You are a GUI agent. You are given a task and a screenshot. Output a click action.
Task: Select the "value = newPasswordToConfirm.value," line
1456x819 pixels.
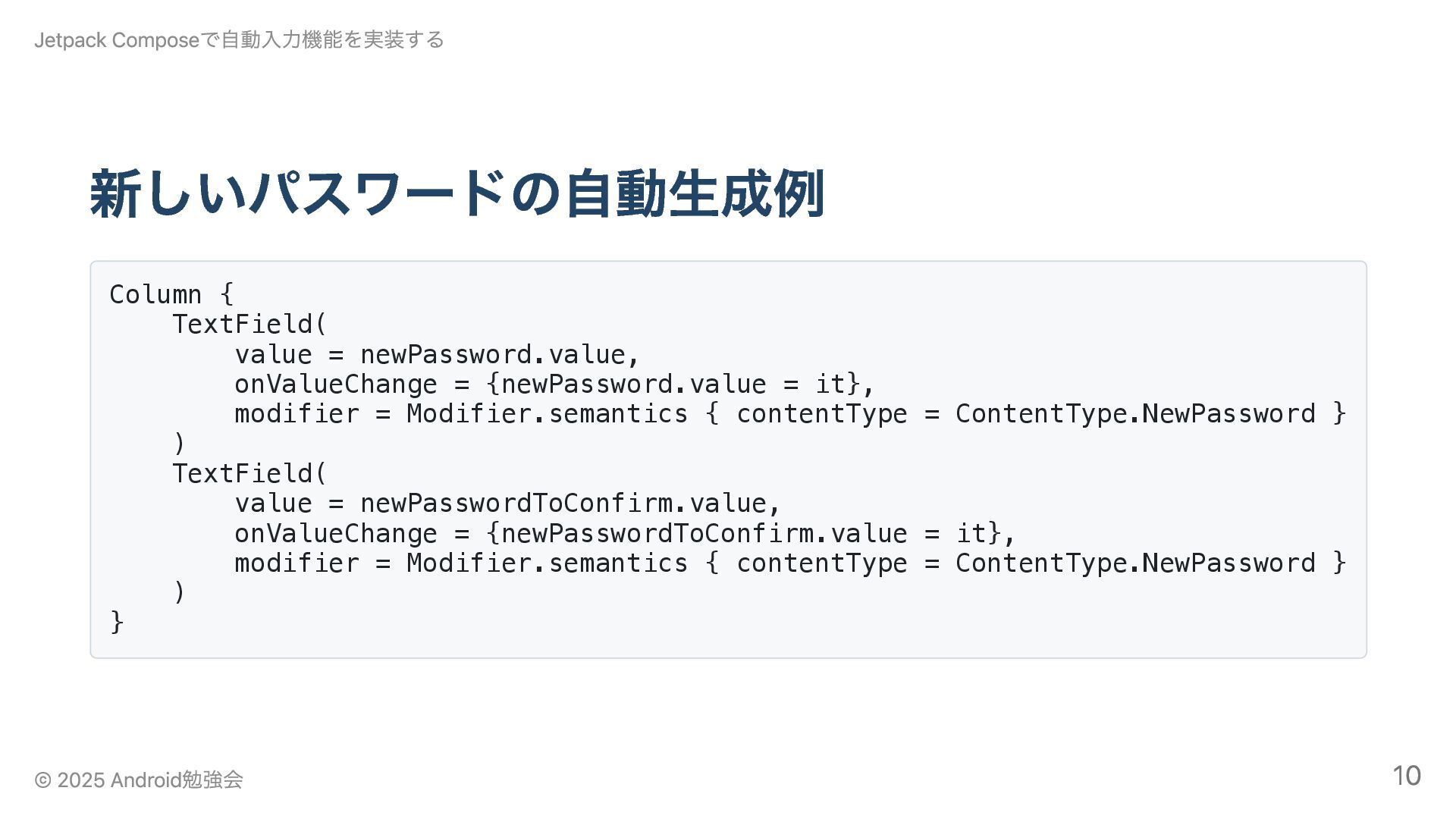[x=507, y=504]
